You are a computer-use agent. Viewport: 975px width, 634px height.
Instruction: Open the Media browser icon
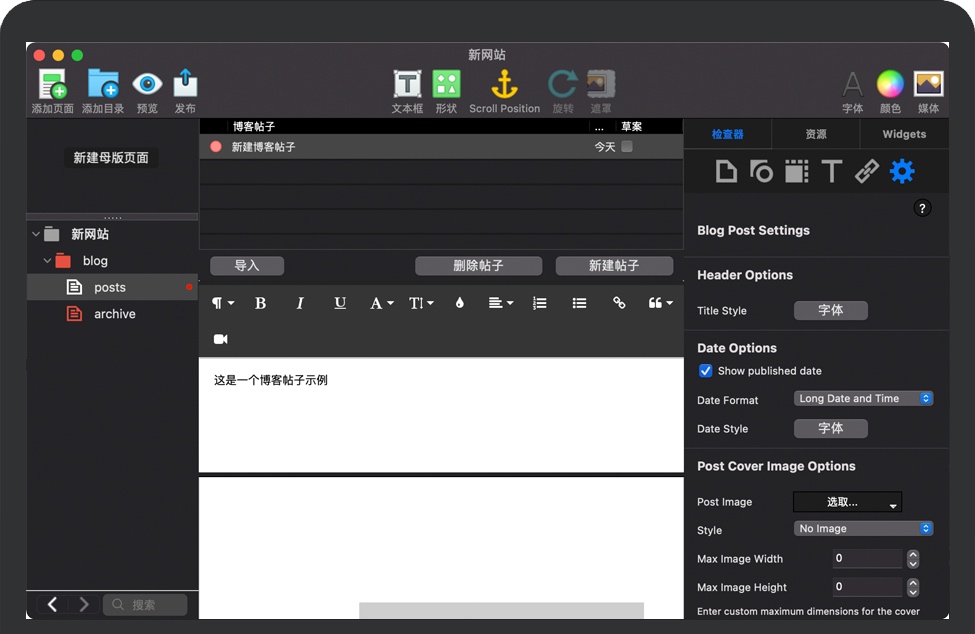(x=928, y=85)
